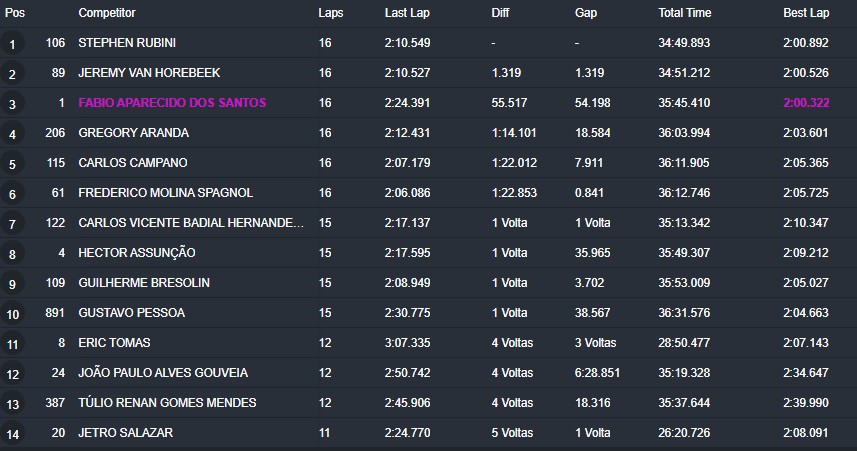Click Eric Tomas total time 28:50.477

684,343
